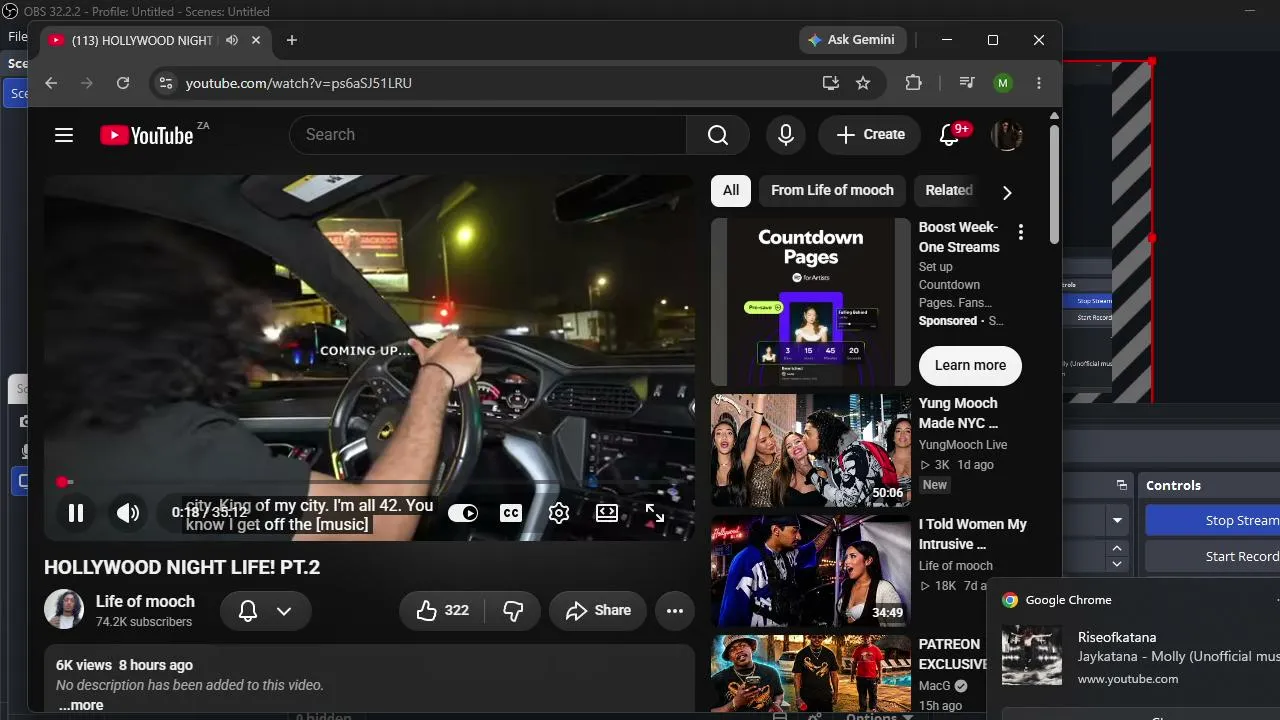The width and height of the screenshot is (1280, 720).
Task: Open the Life of mooch channel avatar
Action: (x=64, y=610)
